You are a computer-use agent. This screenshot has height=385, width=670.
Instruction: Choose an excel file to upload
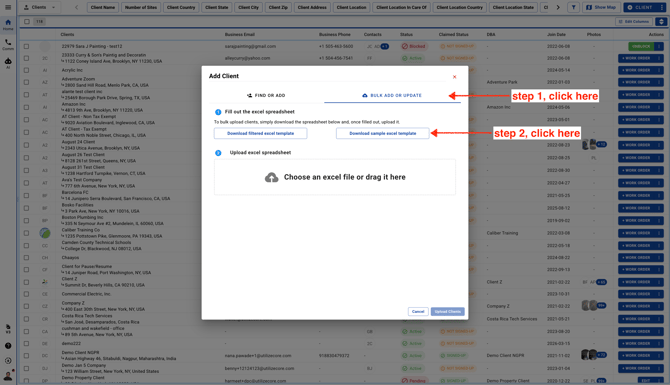pyautogui.click(x=335, y=177)
